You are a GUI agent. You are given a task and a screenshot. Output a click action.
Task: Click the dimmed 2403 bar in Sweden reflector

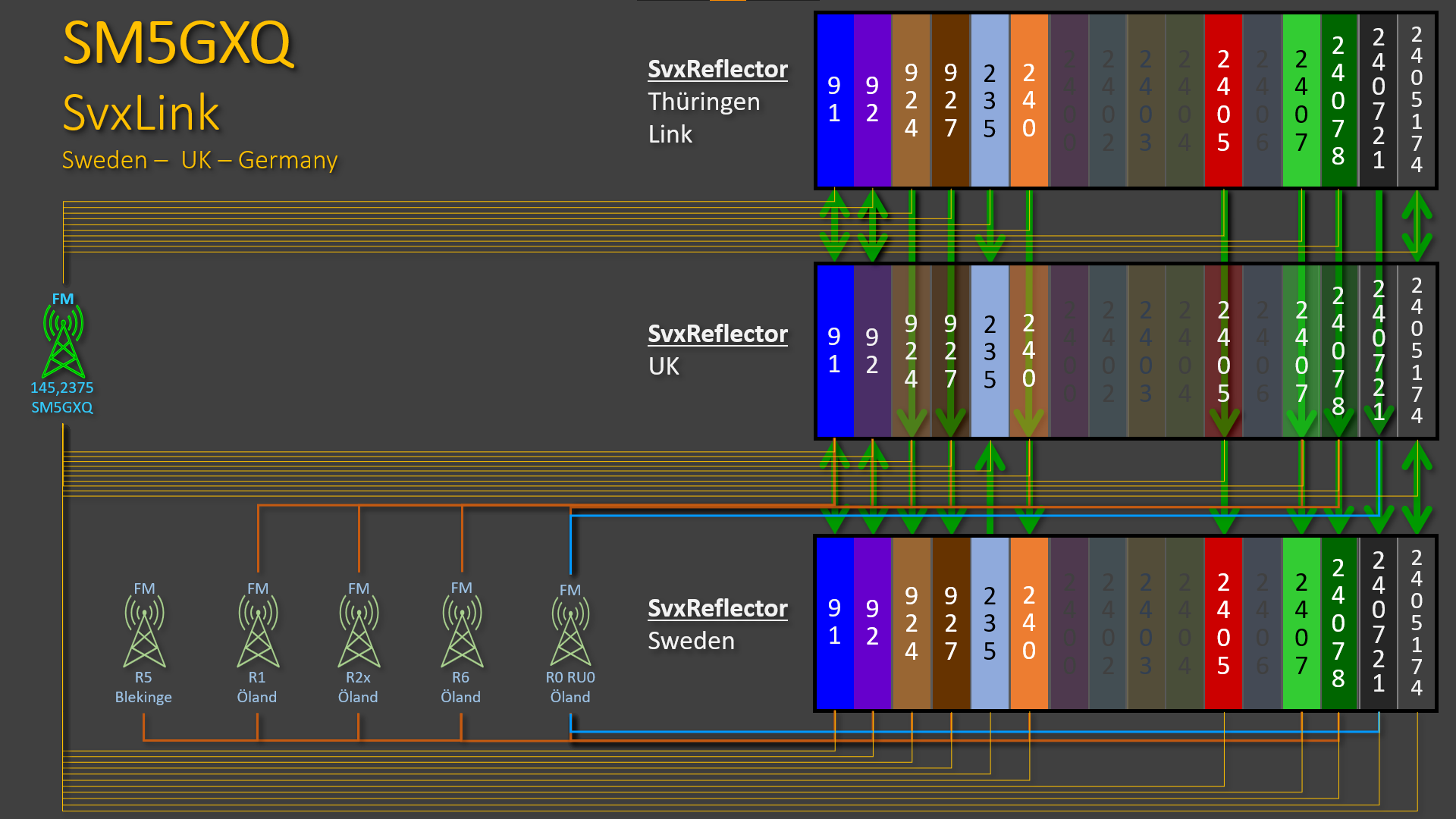pyautogui.click(x=1146, y=623)
